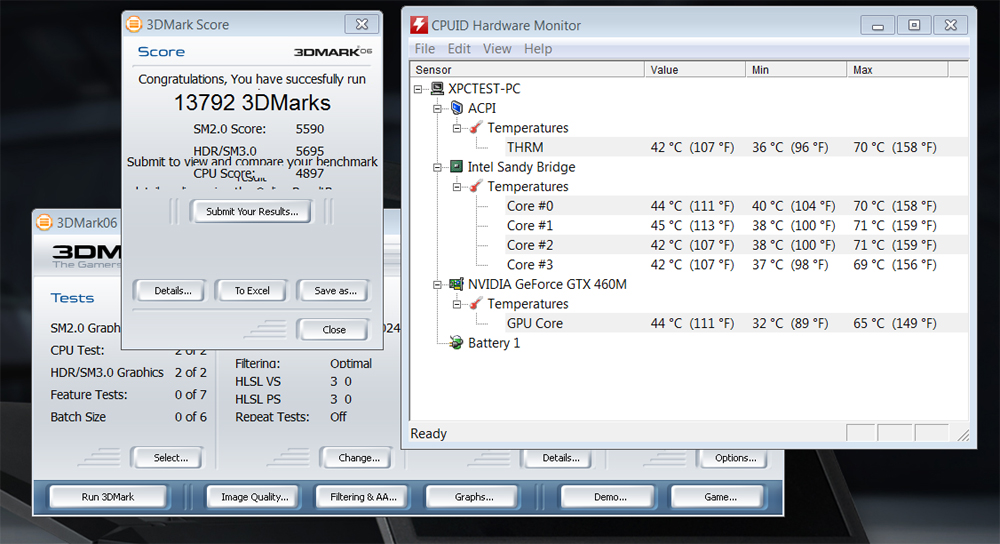
Task: Close the 3DMark Score dialog via Close button
Action: (x=334, y=330)
